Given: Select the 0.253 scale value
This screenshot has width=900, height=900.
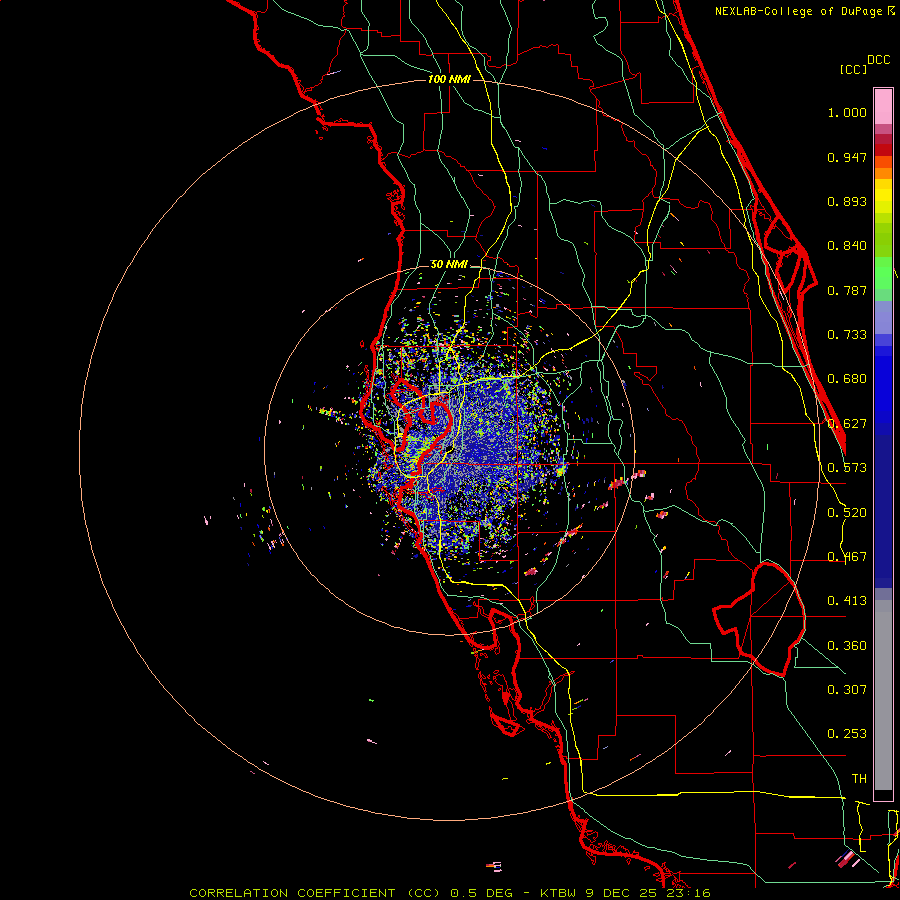Looking at the screenshot, I should (x=847, y=734).
